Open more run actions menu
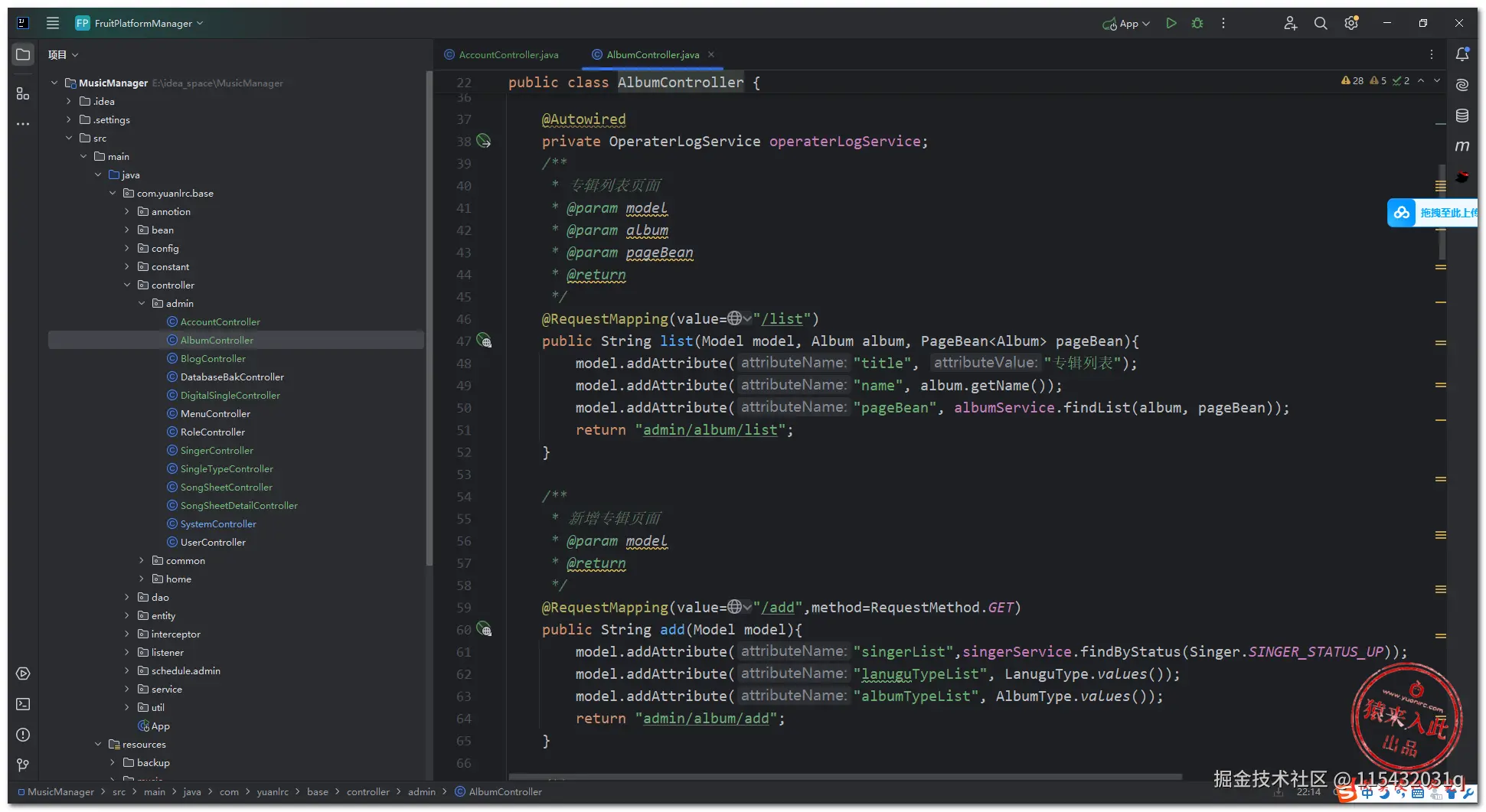This screenshot has height=812, width=1486. pyautogui.click(x=1223, y=23)
